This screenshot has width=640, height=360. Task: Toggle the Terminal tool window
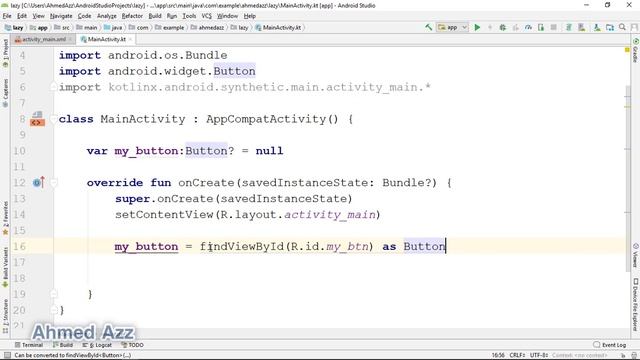(x=29, y=345)
